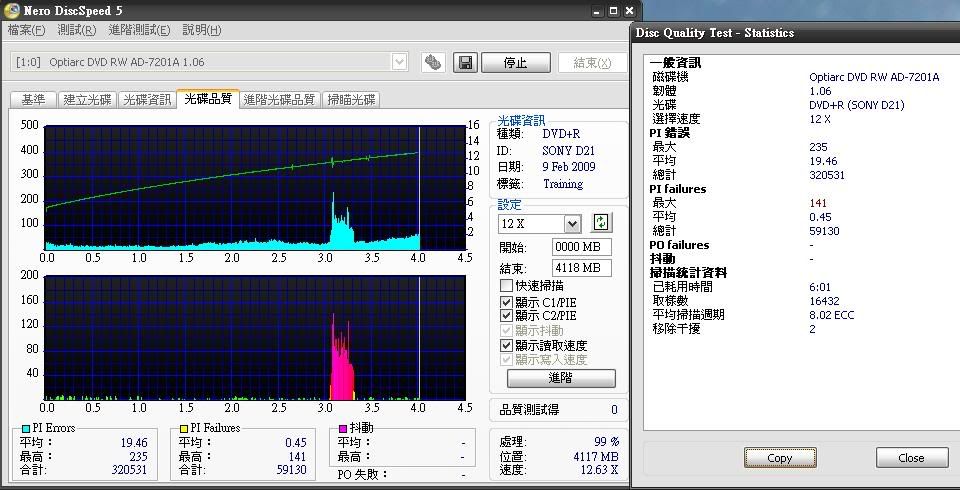Click the 結束 end position MB field
Image resolution: width=960 pixels, height=490 pixels.
click(581, 268)
